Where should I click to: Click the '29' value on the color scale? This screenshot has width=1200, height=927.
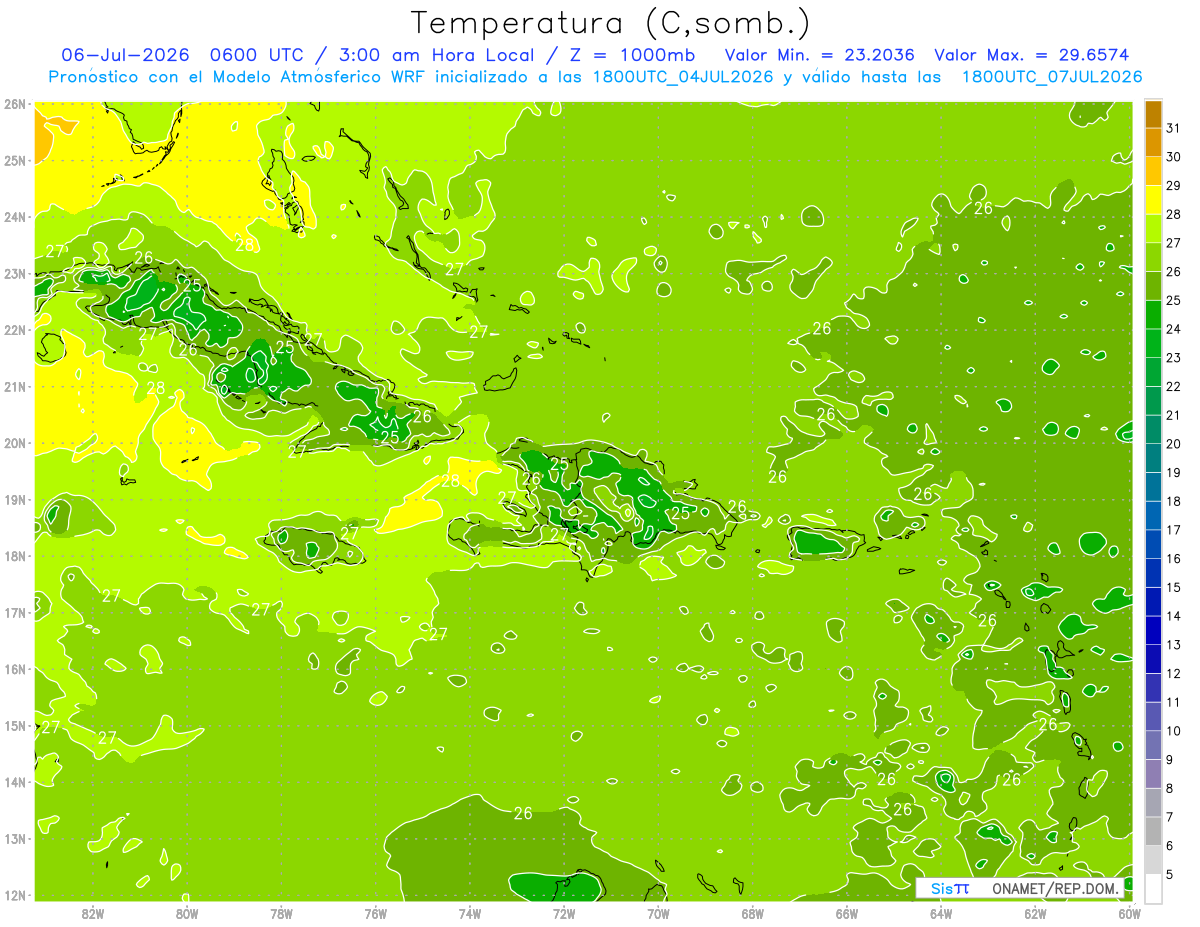(x=1174, y=185)
